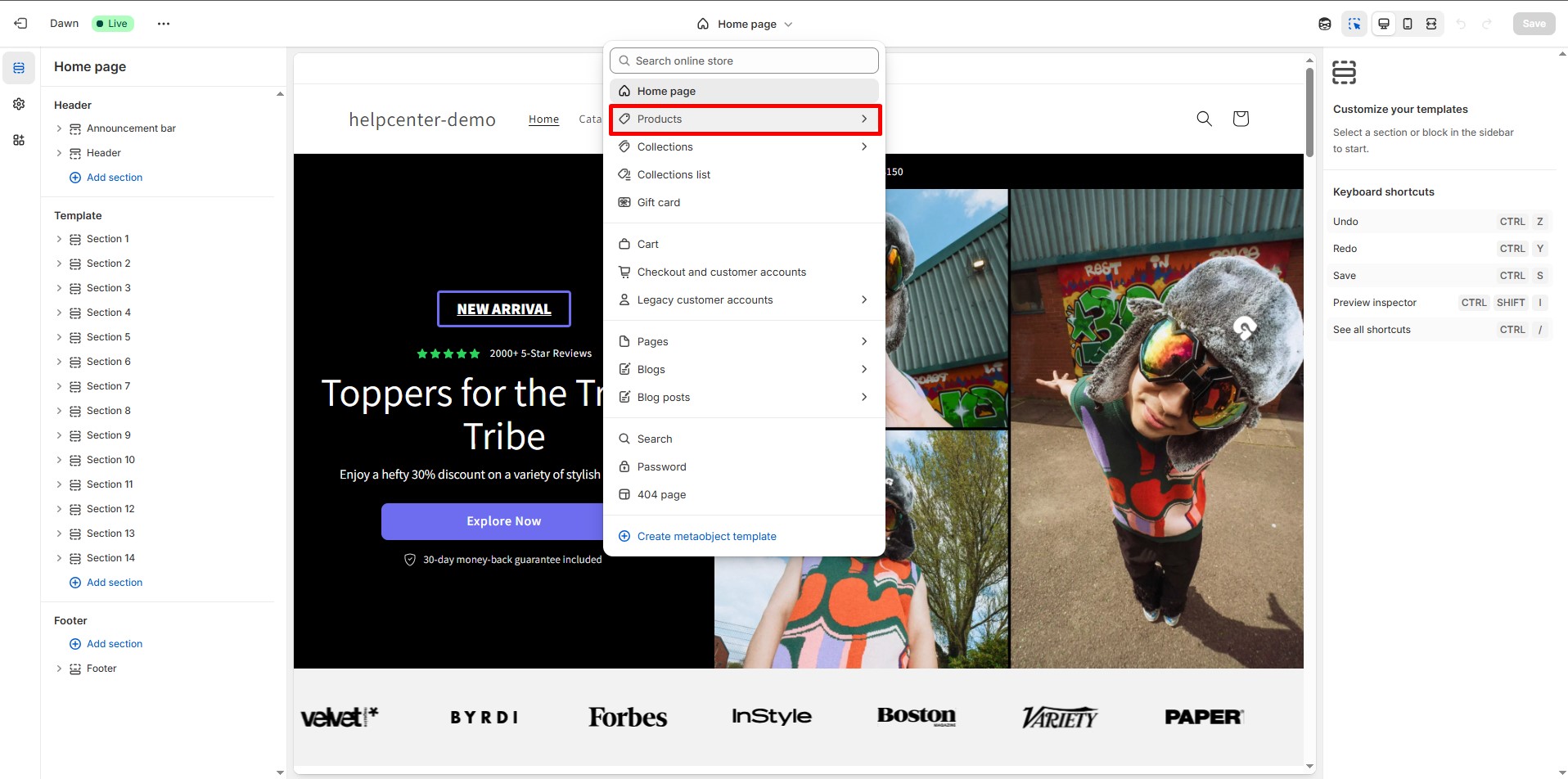Choose Password template from menu

(x=744, y=466)
